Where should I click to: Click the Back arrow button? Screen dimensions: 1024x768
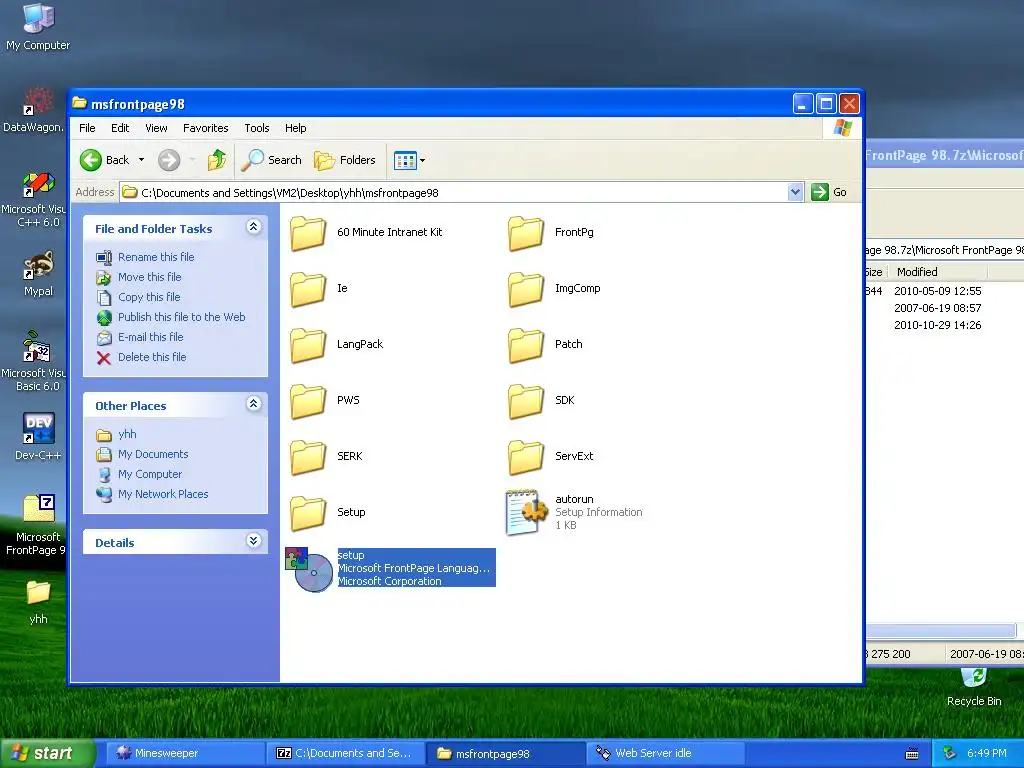(105, 160)
